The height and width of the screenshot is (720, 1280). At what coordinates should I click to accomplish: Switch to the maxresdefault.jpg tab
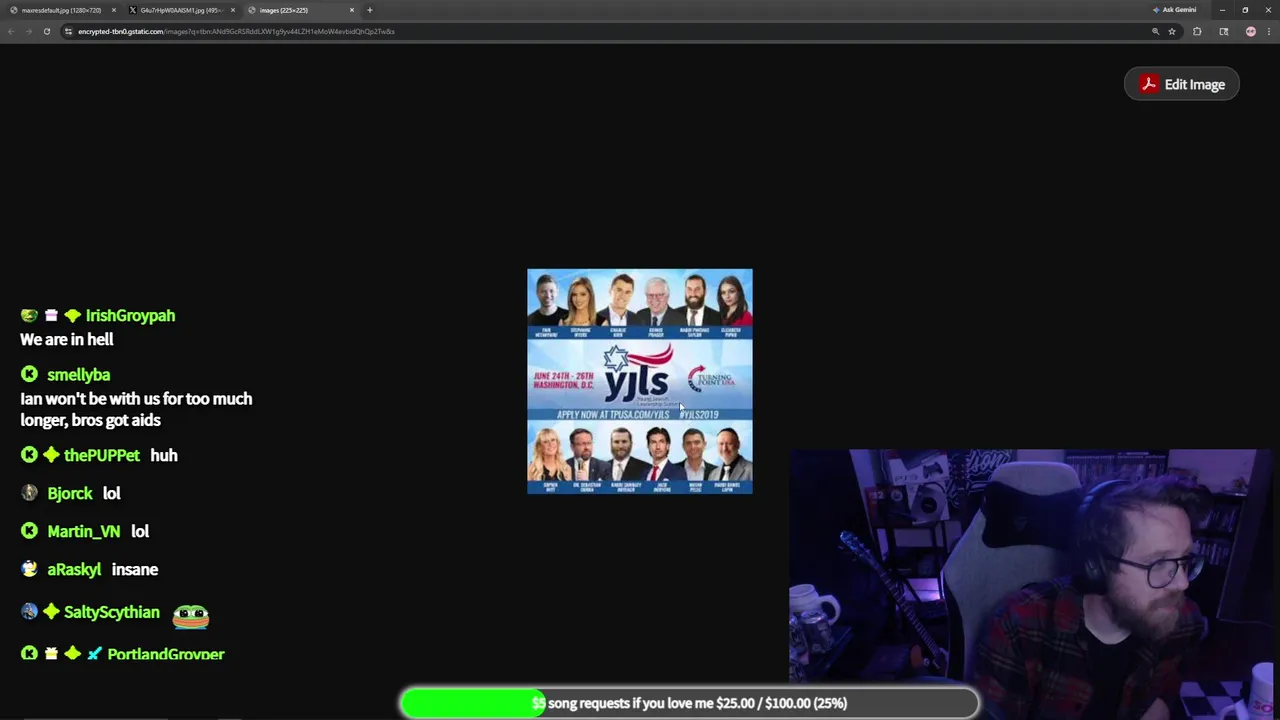pos(60,10)
